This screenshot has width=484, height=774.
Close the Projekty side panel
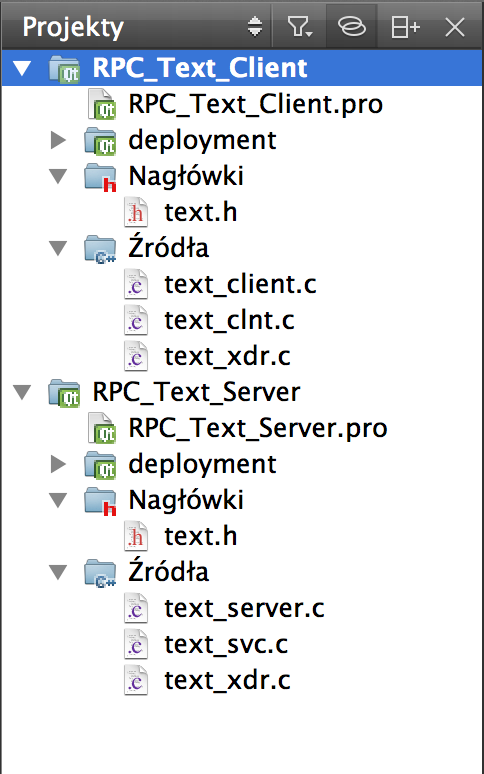pos(454,27)
